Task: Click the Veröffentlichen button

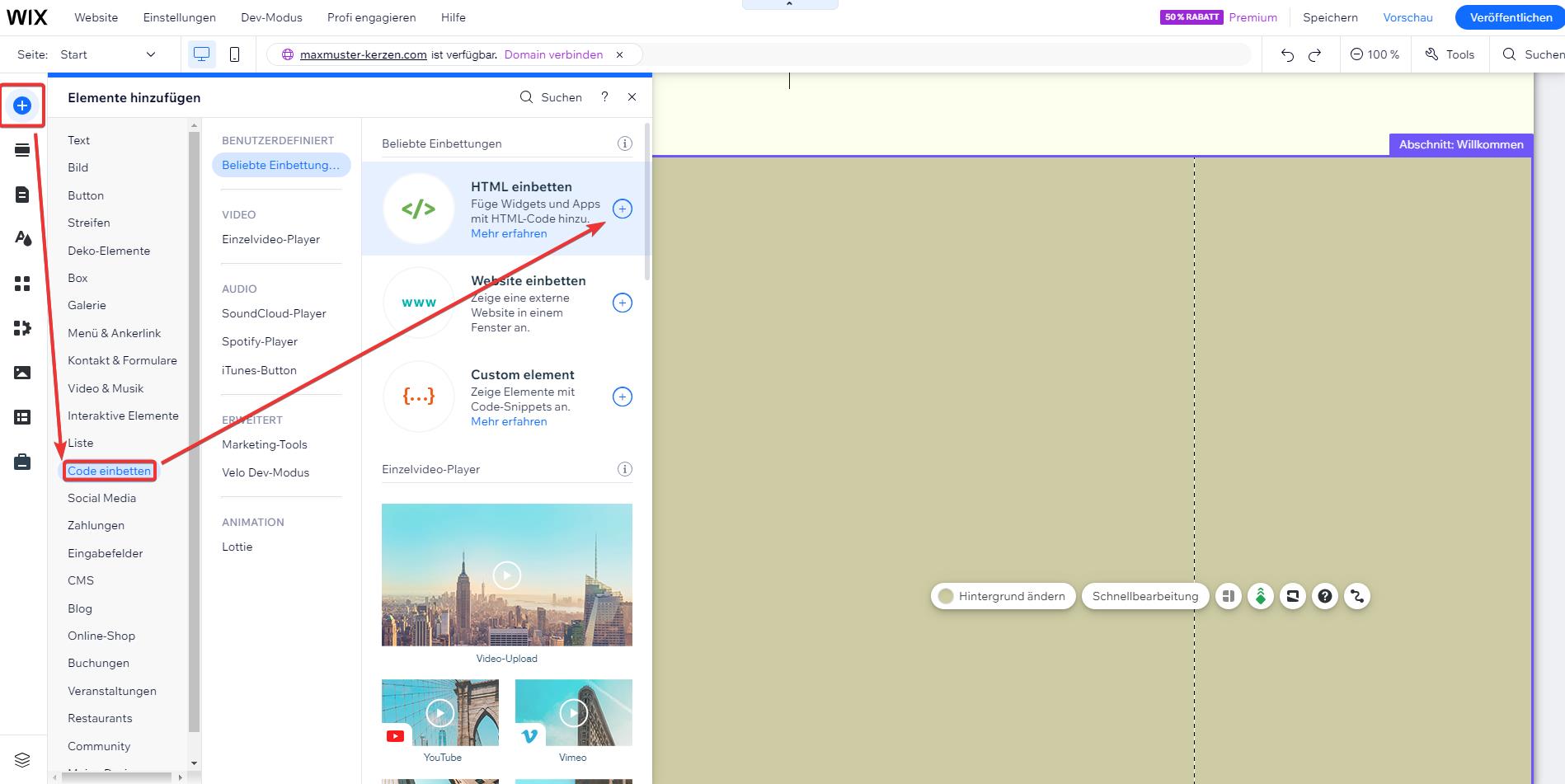Action: pos(1511,17)
